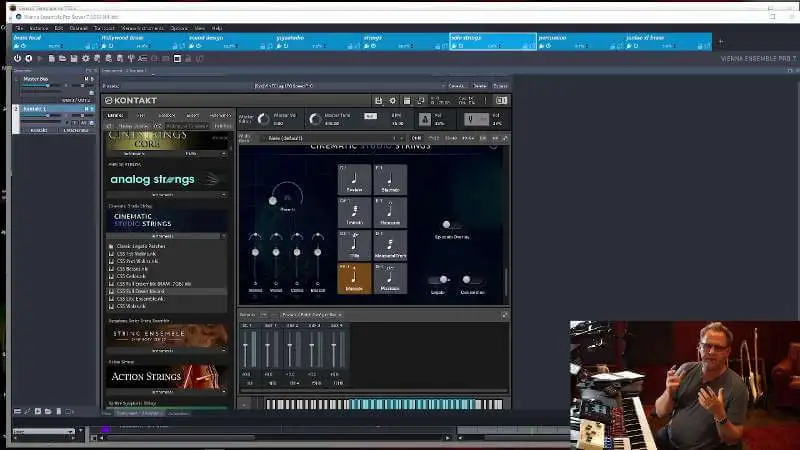Select the Measured Trem articulation tile
Image resolution: width=800 pixels, height=450 pixels.
pos(390,245)
